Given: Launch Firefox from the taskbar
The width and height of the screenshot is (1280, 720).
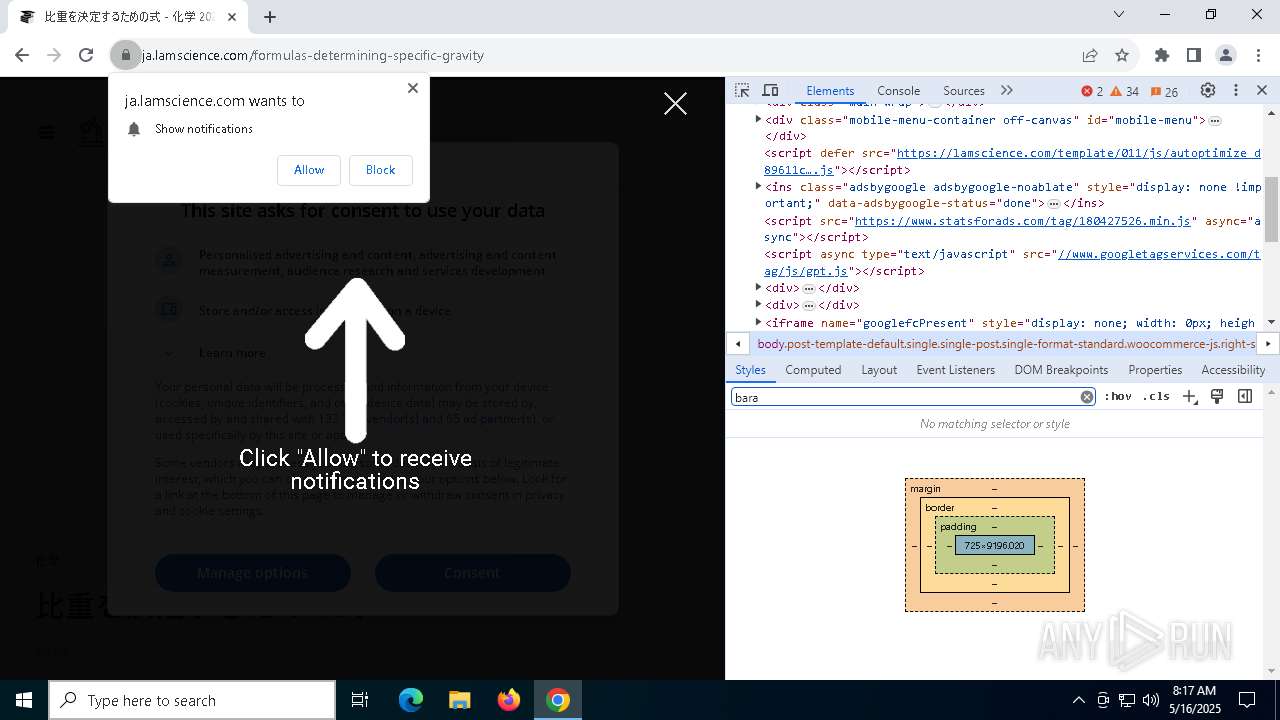Looking at the screenshot, I should click(x=509, y=700).
